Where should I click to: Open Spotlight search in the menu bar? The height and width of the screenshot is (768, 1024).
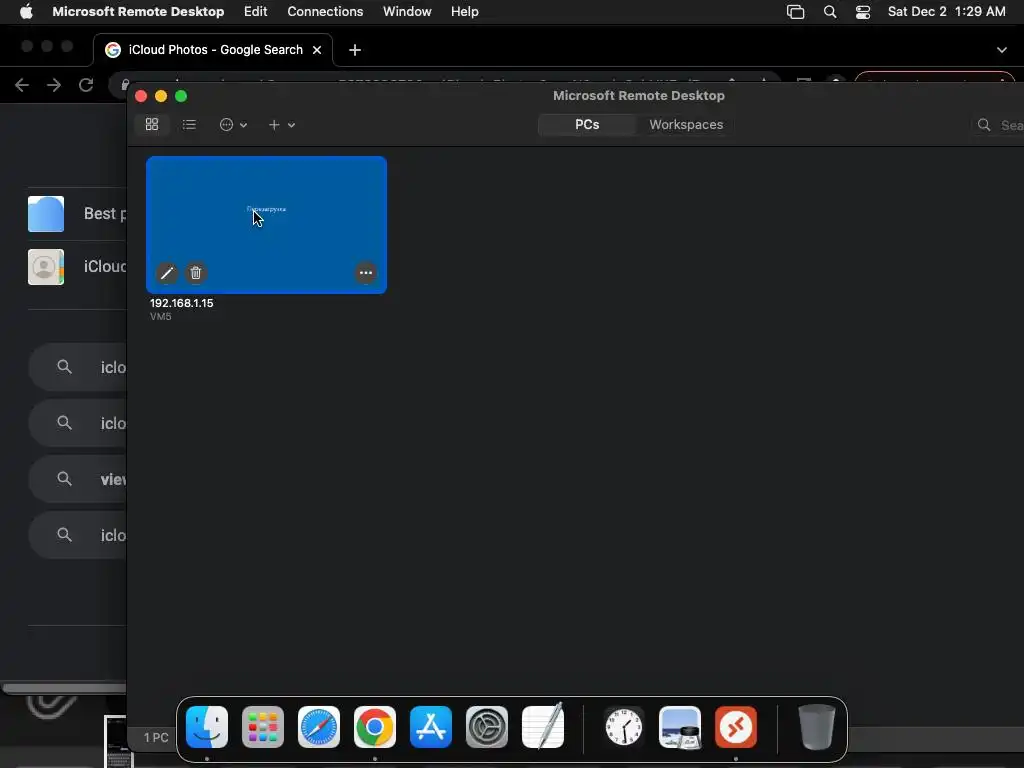click(x=830, y=12)
